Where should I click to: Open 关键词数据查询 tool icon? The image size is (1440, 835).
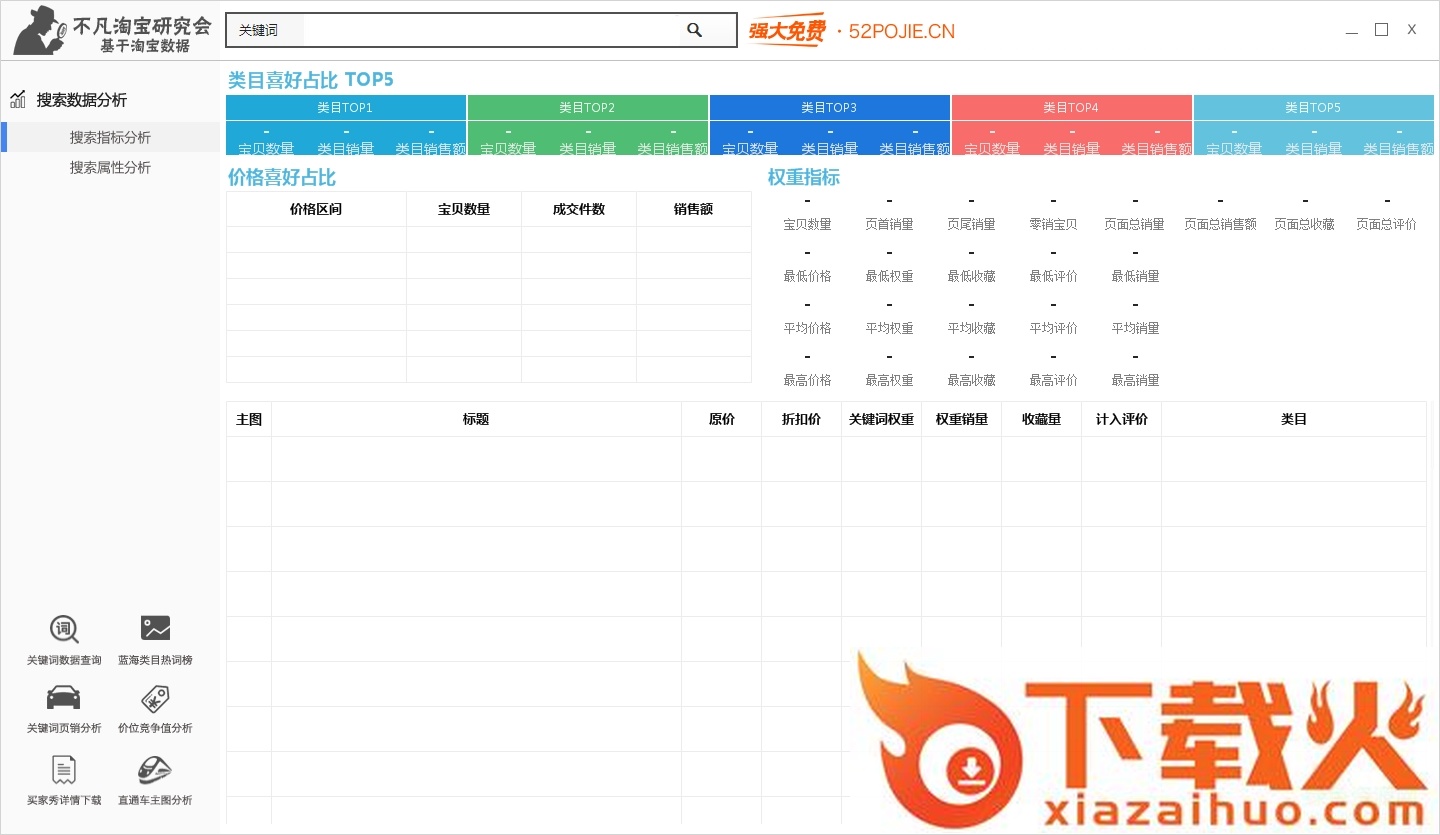[x=64, y=629]
